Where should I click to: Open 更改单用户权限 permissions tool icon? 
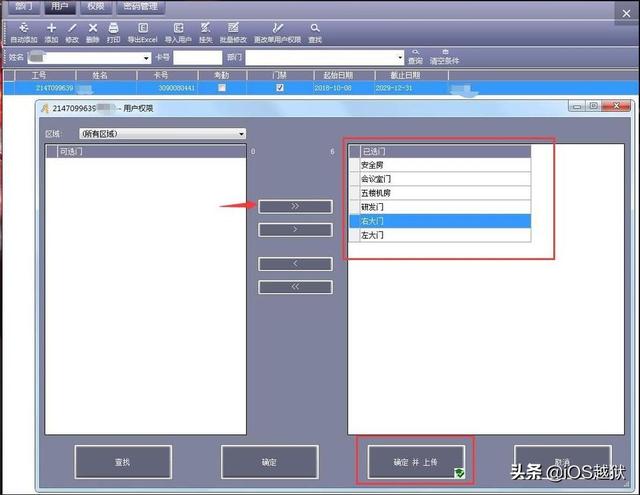278,28
